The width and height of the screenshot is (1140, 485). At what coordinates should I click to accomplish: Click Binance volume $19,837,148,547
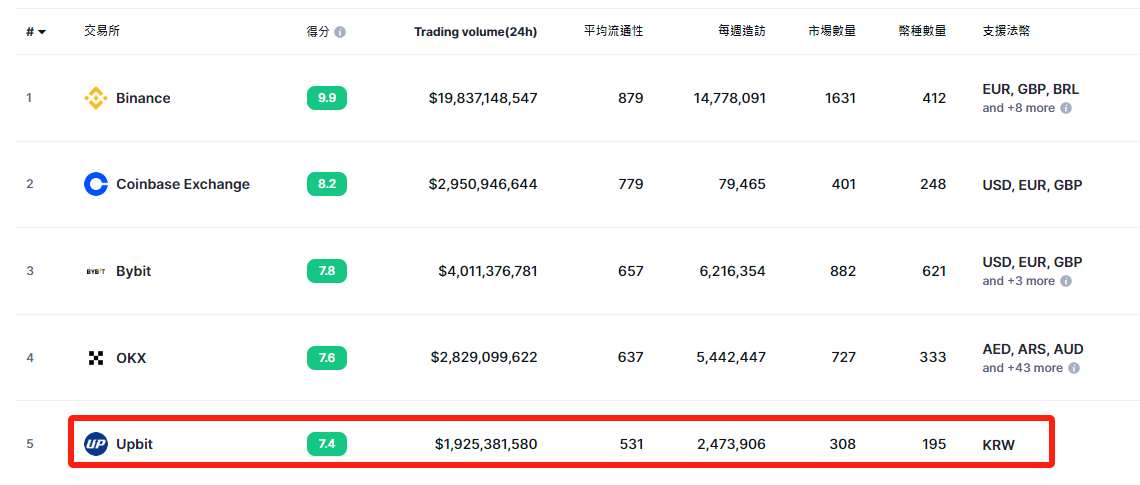pos(483,98)
